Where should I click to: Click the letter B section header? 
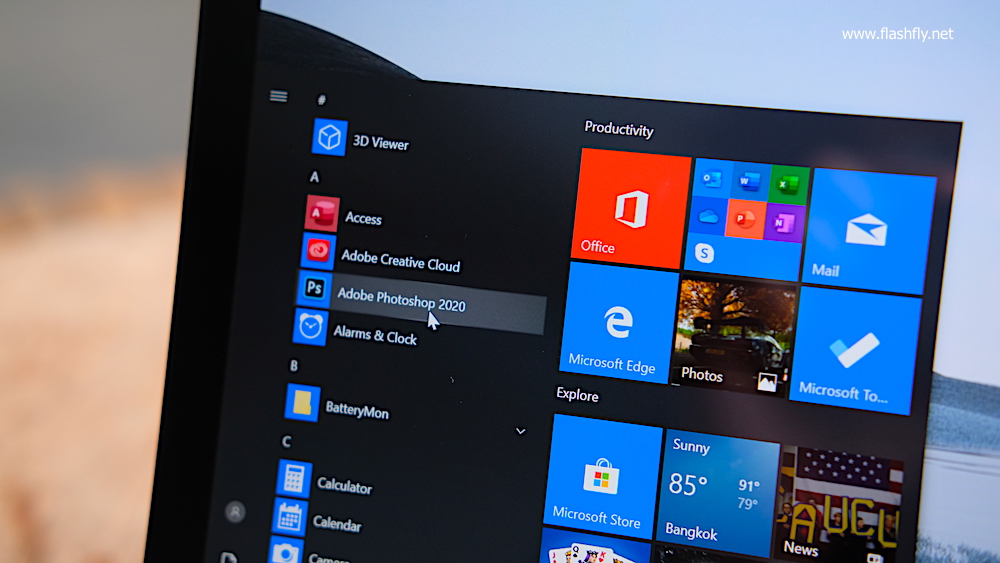coord(294,366)
